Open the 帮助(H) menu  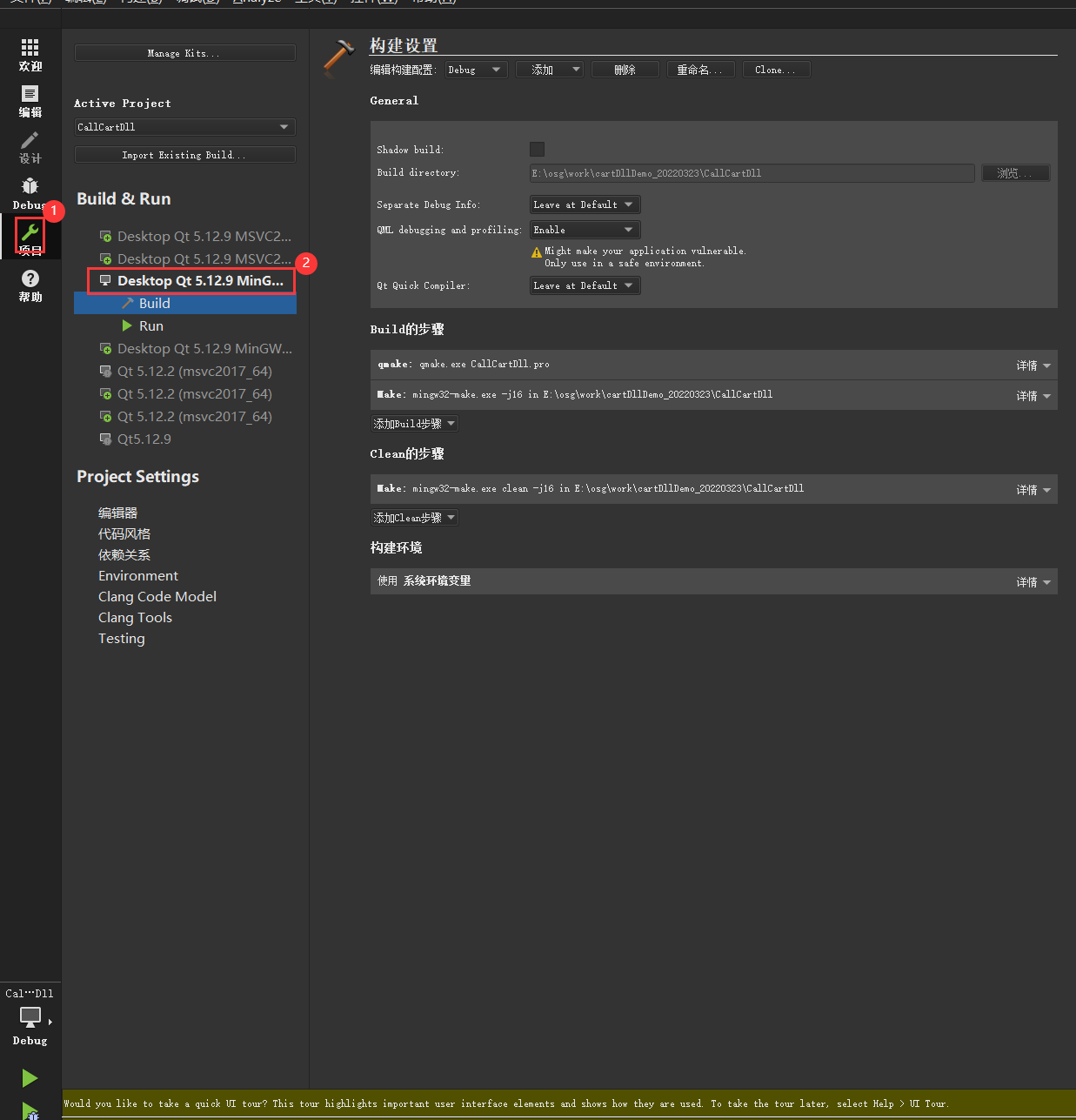pos(433,3)
